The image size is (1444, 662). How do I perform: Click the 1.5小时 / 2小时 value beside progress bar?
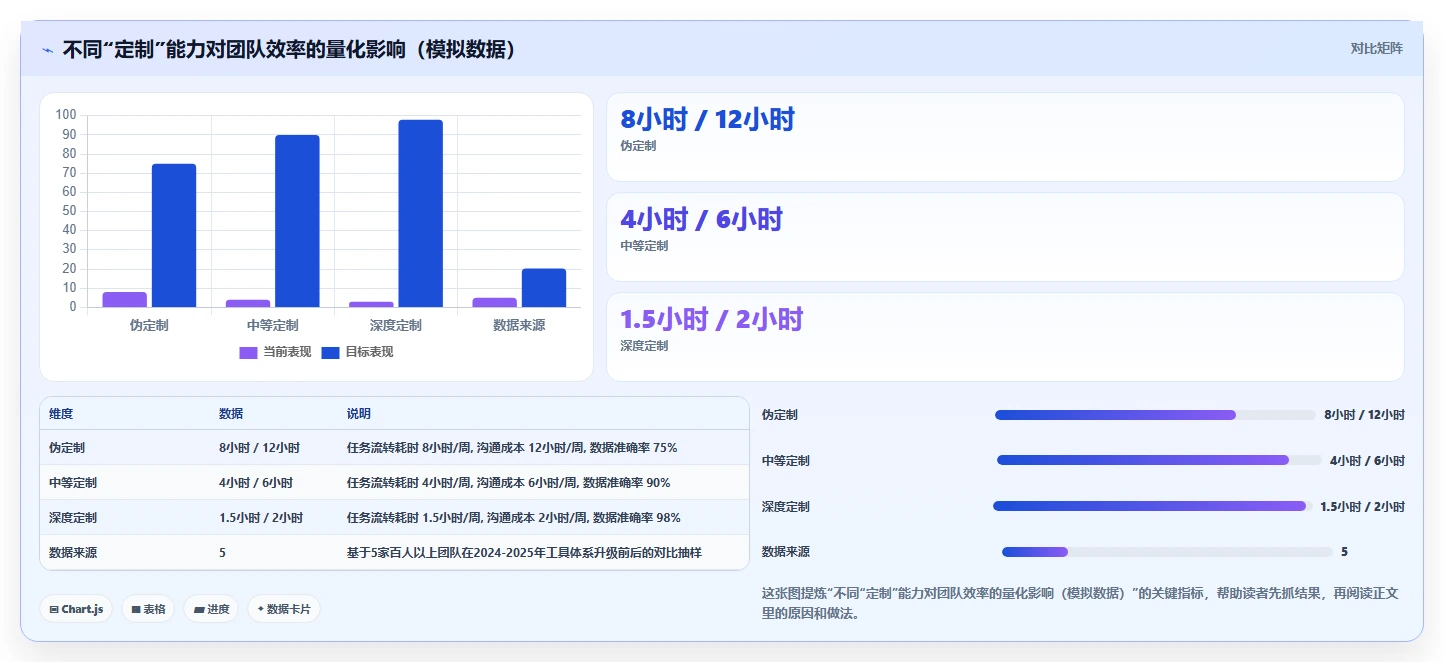pos(1362,507)
